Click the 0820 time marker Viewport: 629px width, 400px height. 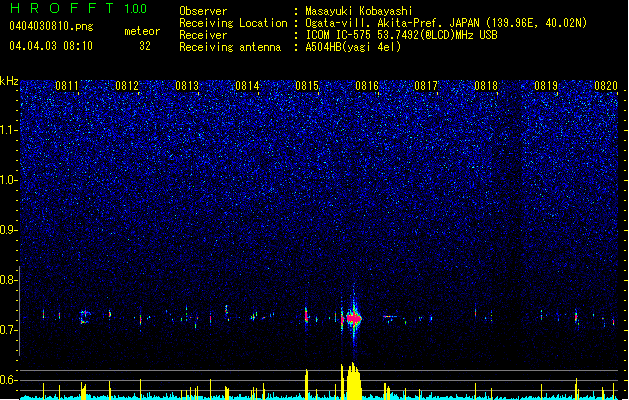click(x=606, y=86)
